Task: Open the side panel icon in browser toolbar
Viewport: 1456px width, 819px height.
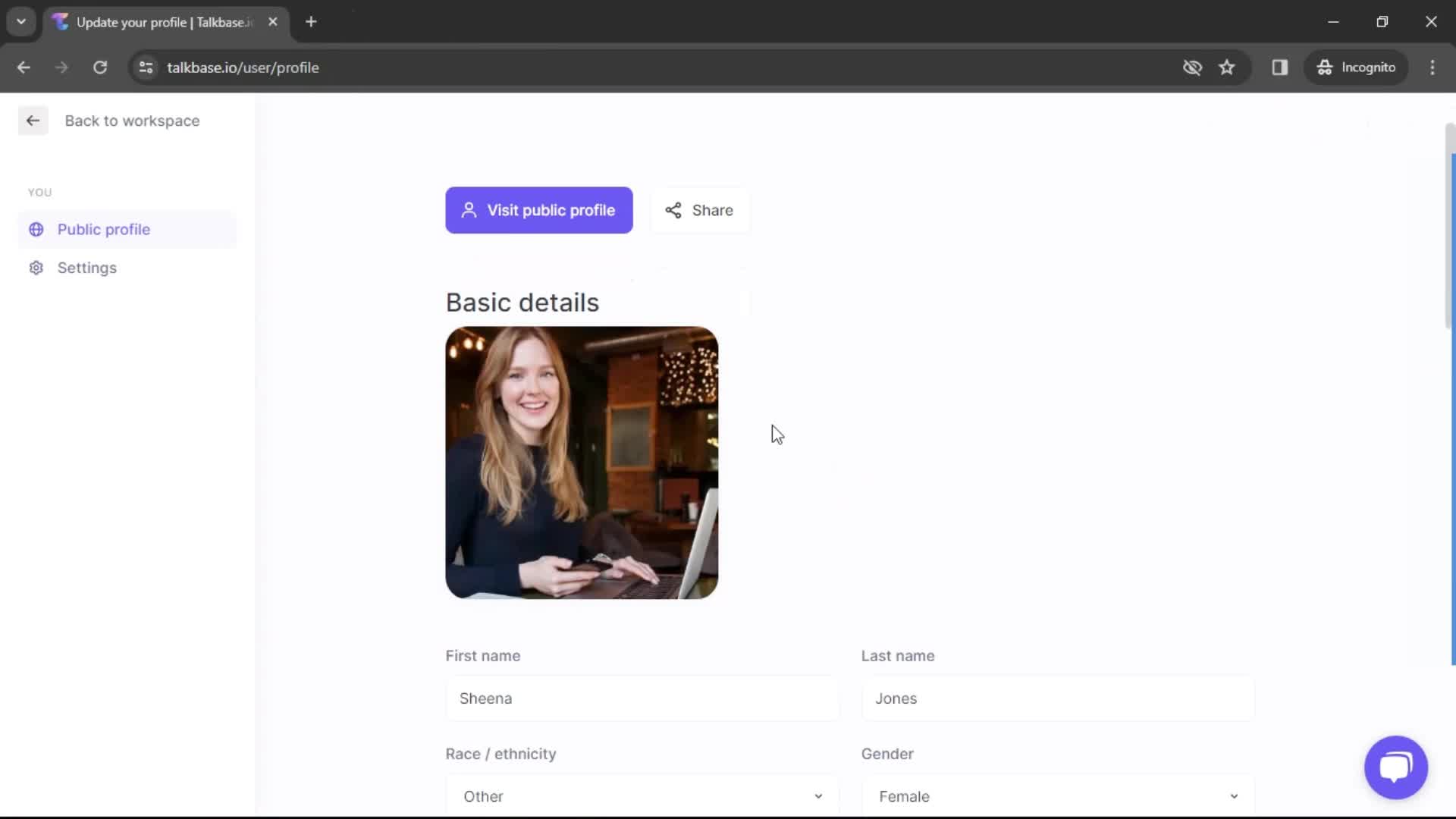Action: click(1281, 67)
